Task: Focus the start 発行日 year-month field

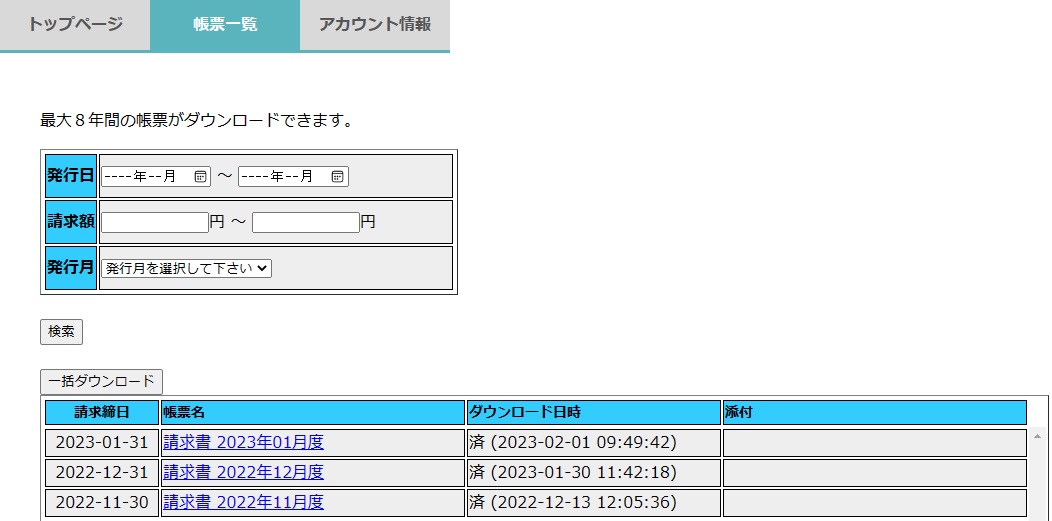Action: coord(145,176)
